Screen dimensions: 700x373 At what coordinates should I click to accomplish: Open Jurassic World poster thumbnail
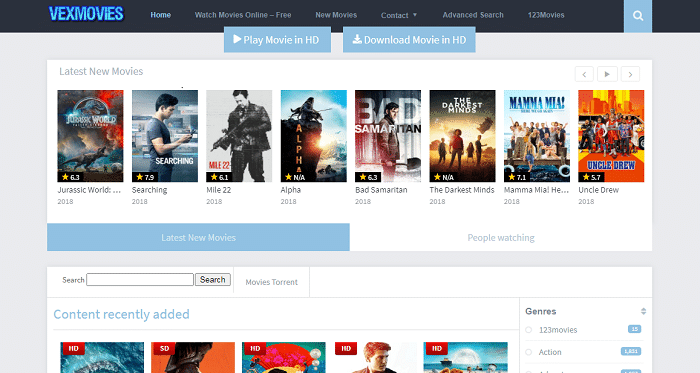coord(90,136)
